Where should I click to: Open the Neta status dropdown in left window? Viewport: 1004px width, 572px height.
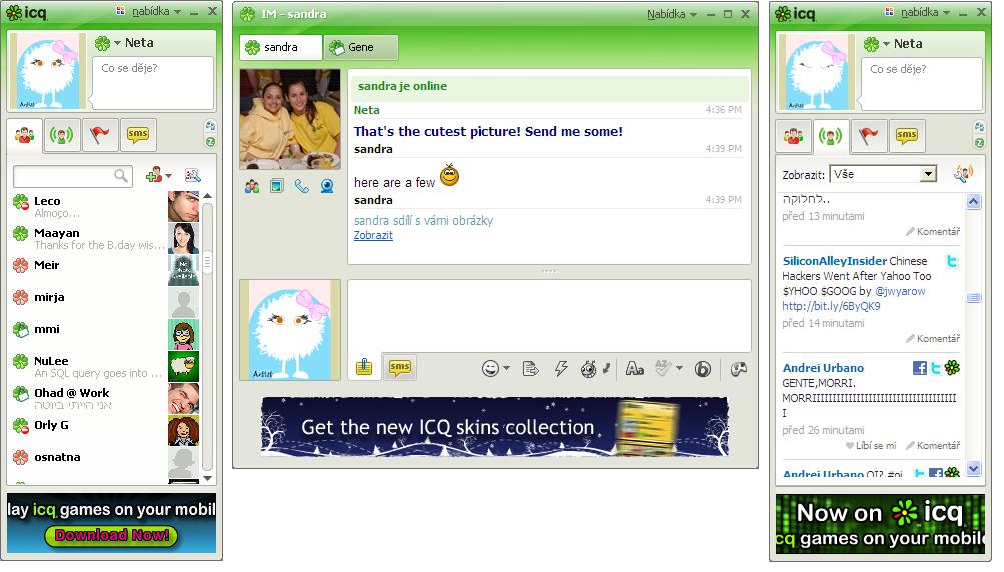[x=117, y=44]
